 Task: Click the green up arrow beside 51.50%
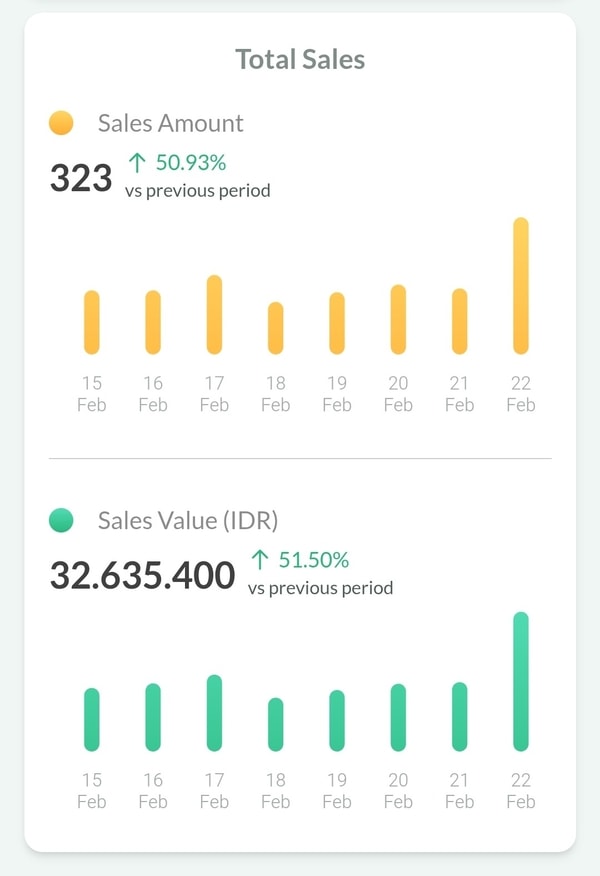(260, 559)
